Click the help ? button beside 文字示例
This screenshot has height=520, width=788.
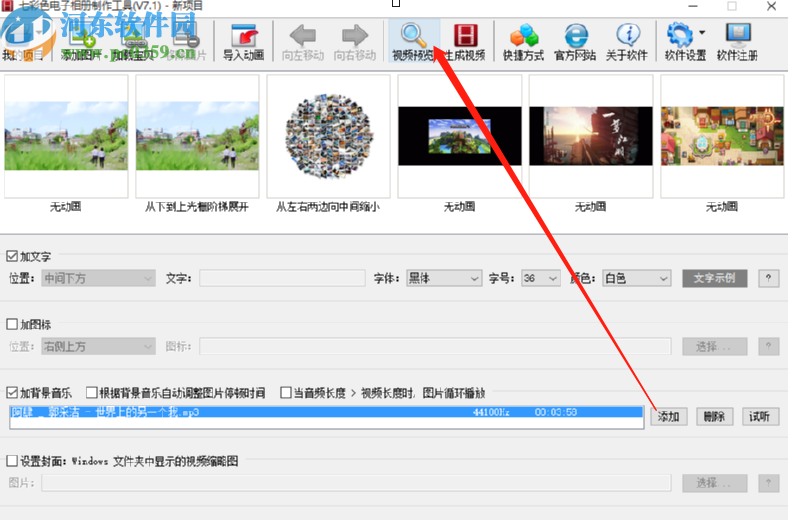tap(768, 278)
